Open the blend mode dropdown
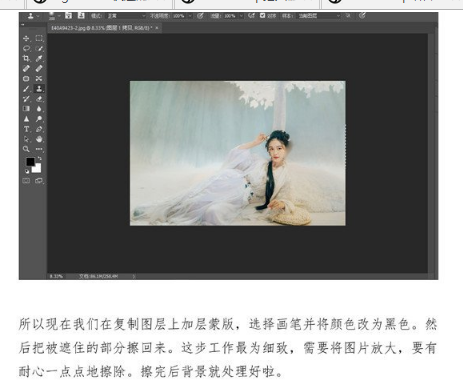This screenshot has height=380, width=463. coord(126,16)
